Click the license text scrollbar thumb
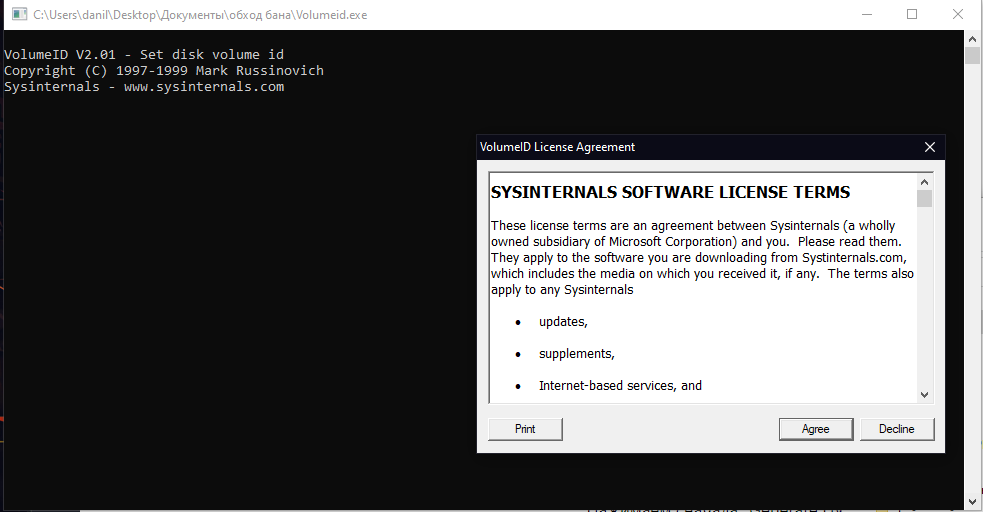This screenshot has height=512, width=983. 924,199
